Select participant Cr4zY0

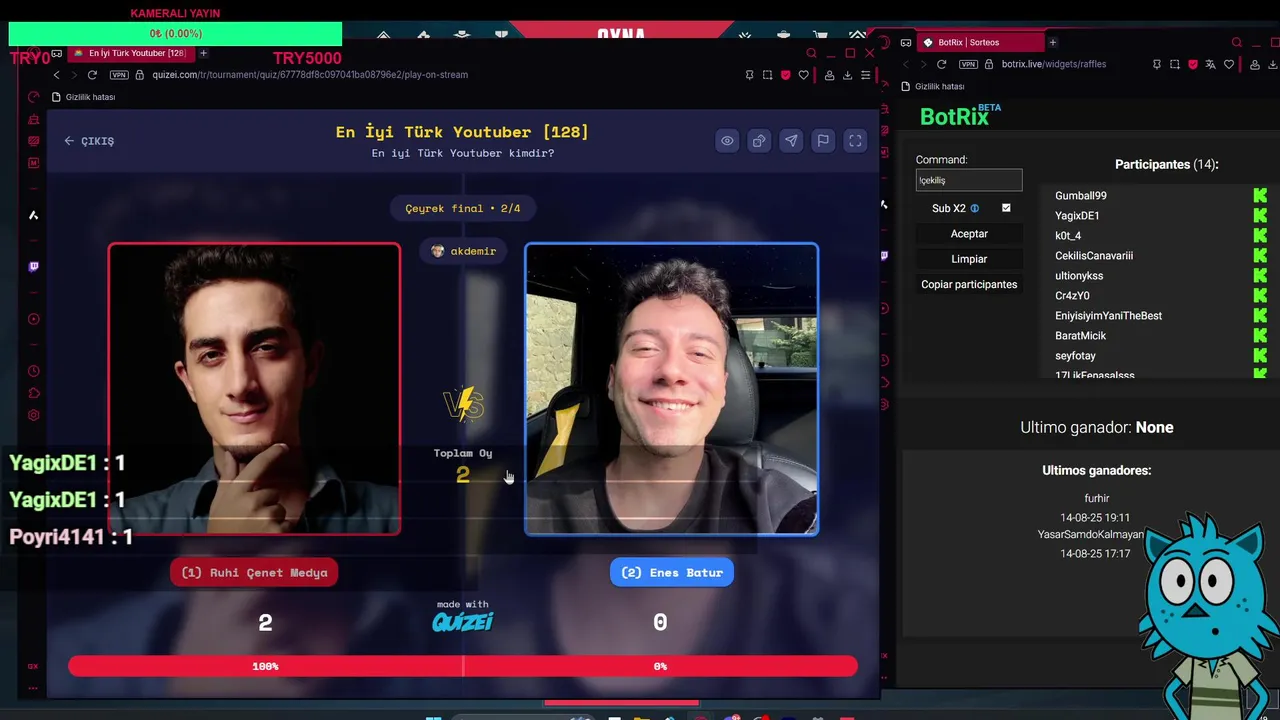coord(1072,296)
